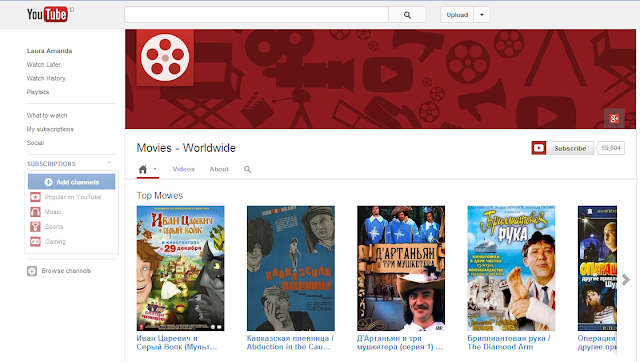
Task: Open the Upload dropdown arrow
Action: pos(482,15)
